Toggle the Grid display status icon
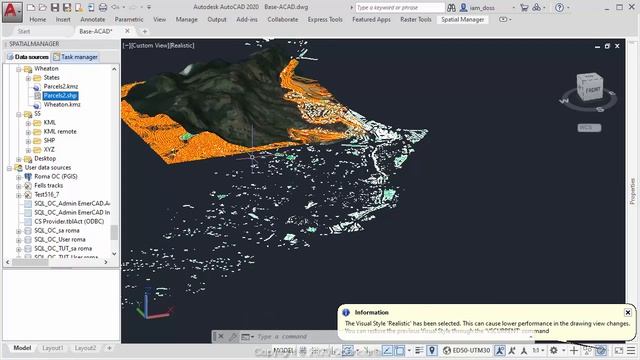This screenshot has width=640, height=360. coord(303,350)
